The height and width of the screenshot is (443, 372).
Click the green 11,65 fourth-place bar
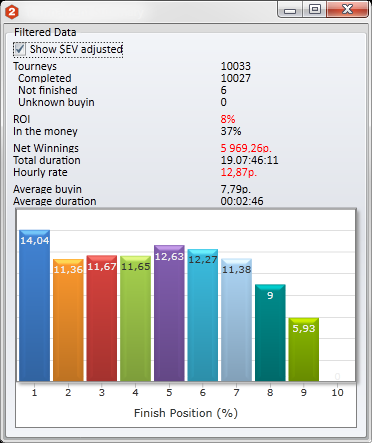coord(135,319)
